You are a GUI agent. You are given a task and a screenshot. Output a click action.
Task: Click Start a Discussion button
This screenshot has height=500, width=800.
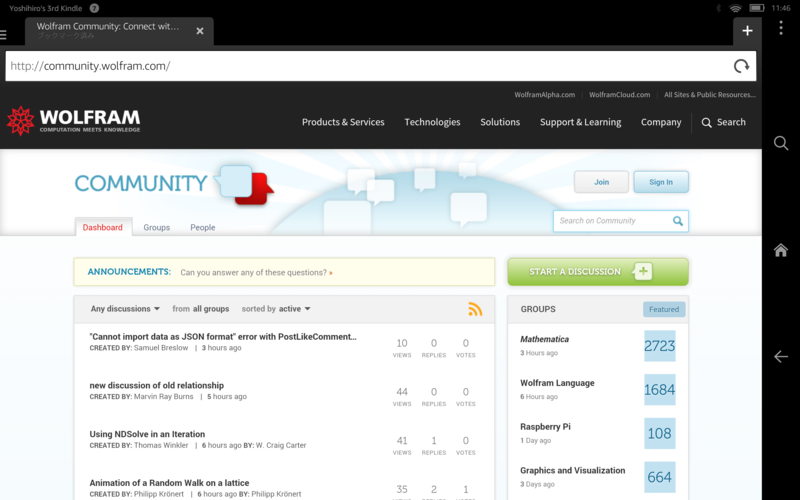[598, 271]
